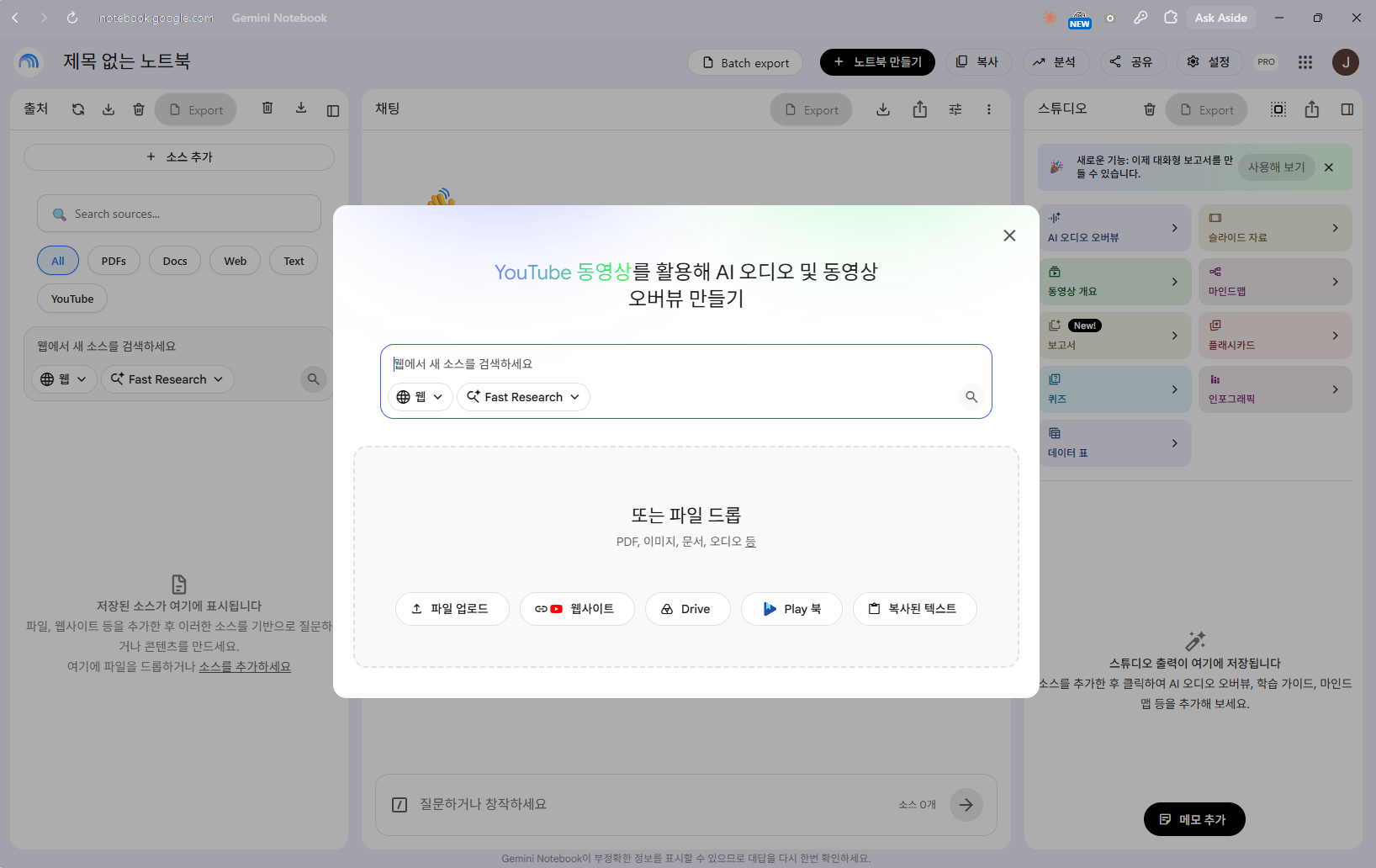Click the NEW badge browser extension icon
This screenshot has height=868, width=1376.
[x=1080, y=19]
